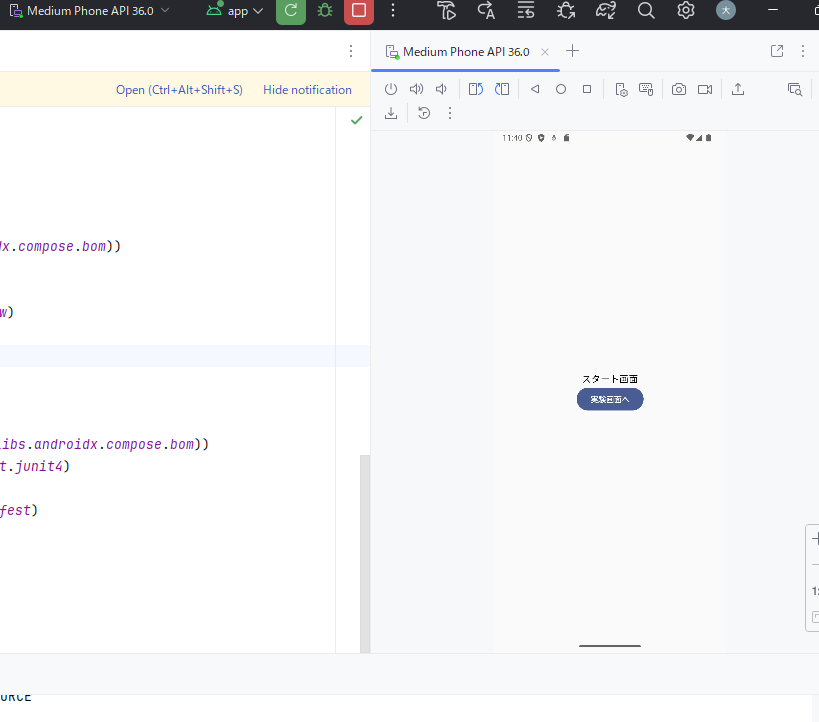Open the Running Devices panel options menu
Screen dimensions: 819x722
[x=803, y=51]
